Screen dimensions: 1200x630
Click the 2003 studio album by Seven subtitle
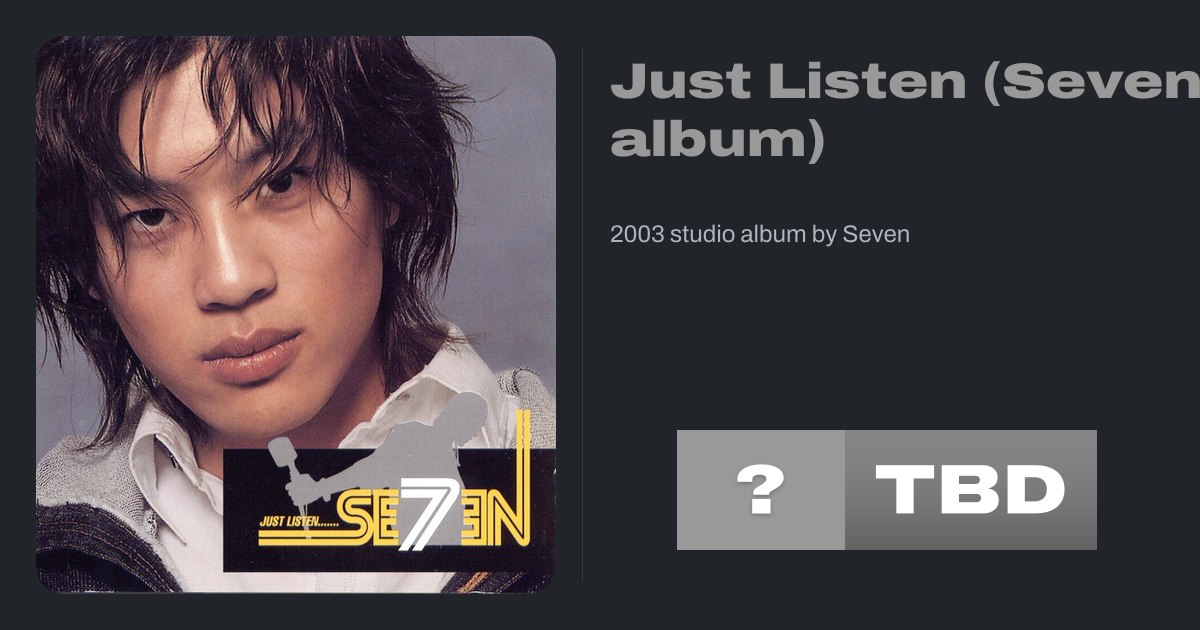[x=760, y=235]
